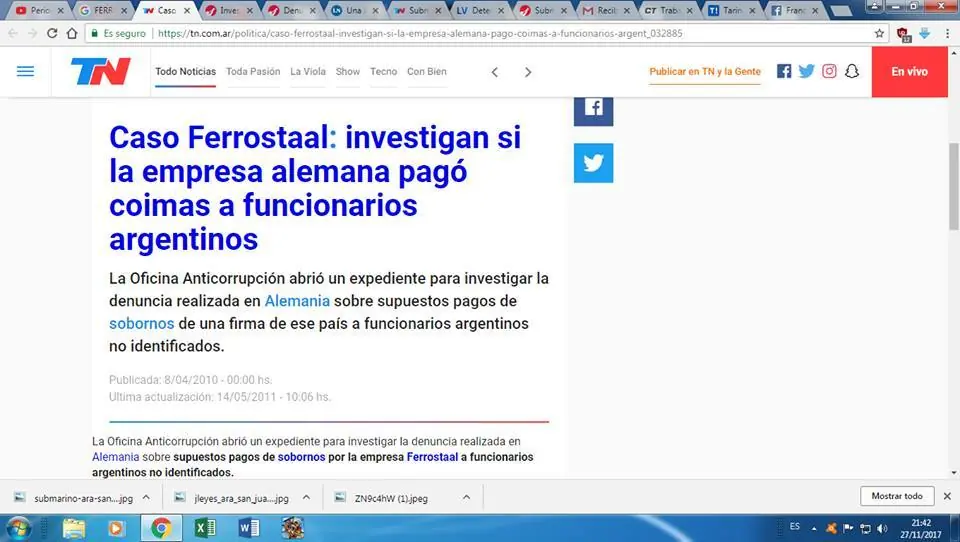This screenshot has height=542, width=960.
Task: Click the Chrome taskbar icon
Action: click(x=161, y=528)
